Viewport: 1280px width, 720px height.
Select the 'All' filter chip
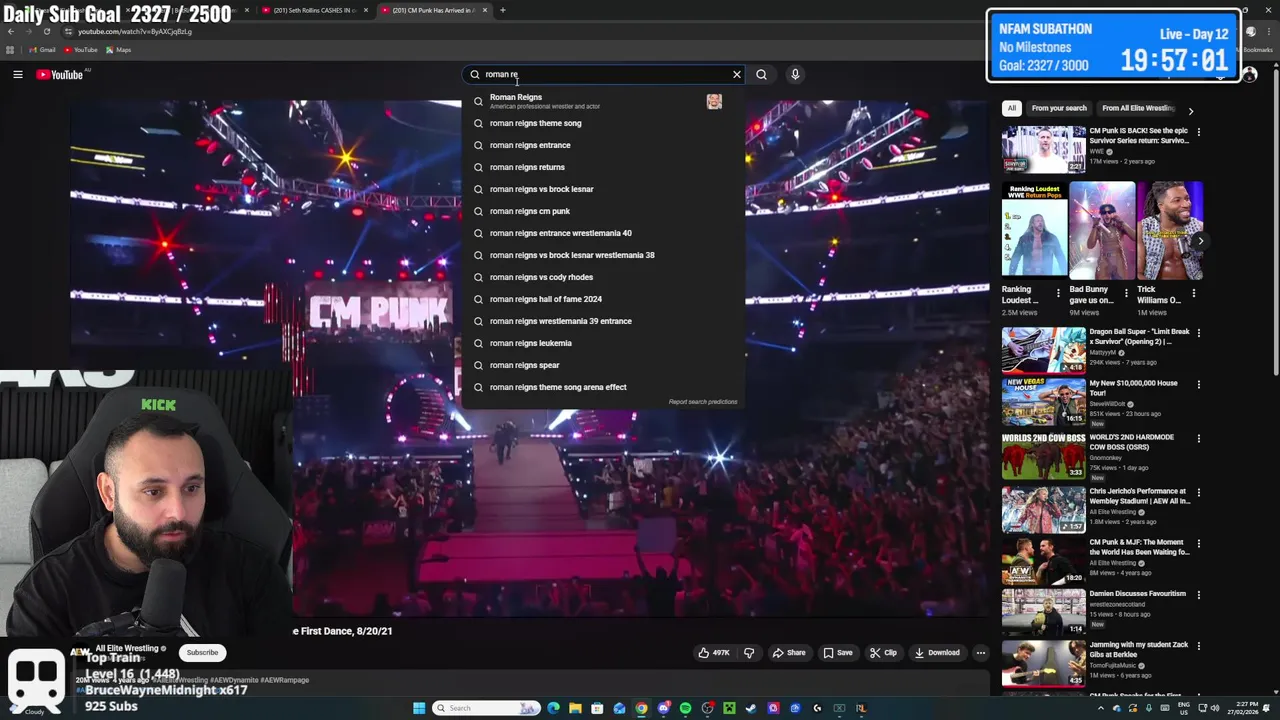pyautogui.click(x=1012, y=108)
